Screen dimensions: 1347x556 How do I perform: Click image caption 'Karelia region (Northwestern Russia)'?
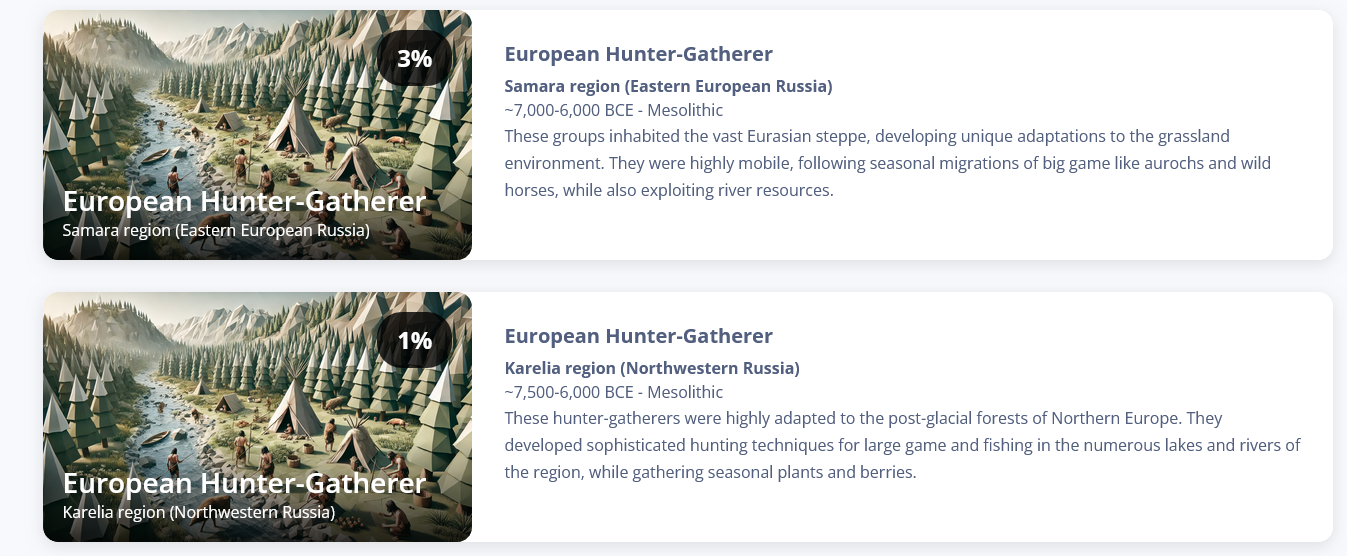[198, 513]
